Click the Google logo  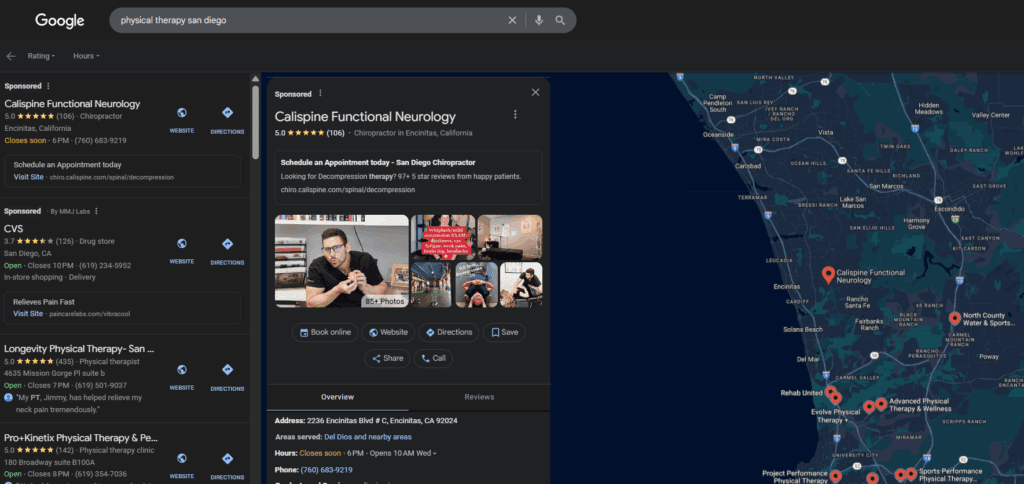coord(59,20)
